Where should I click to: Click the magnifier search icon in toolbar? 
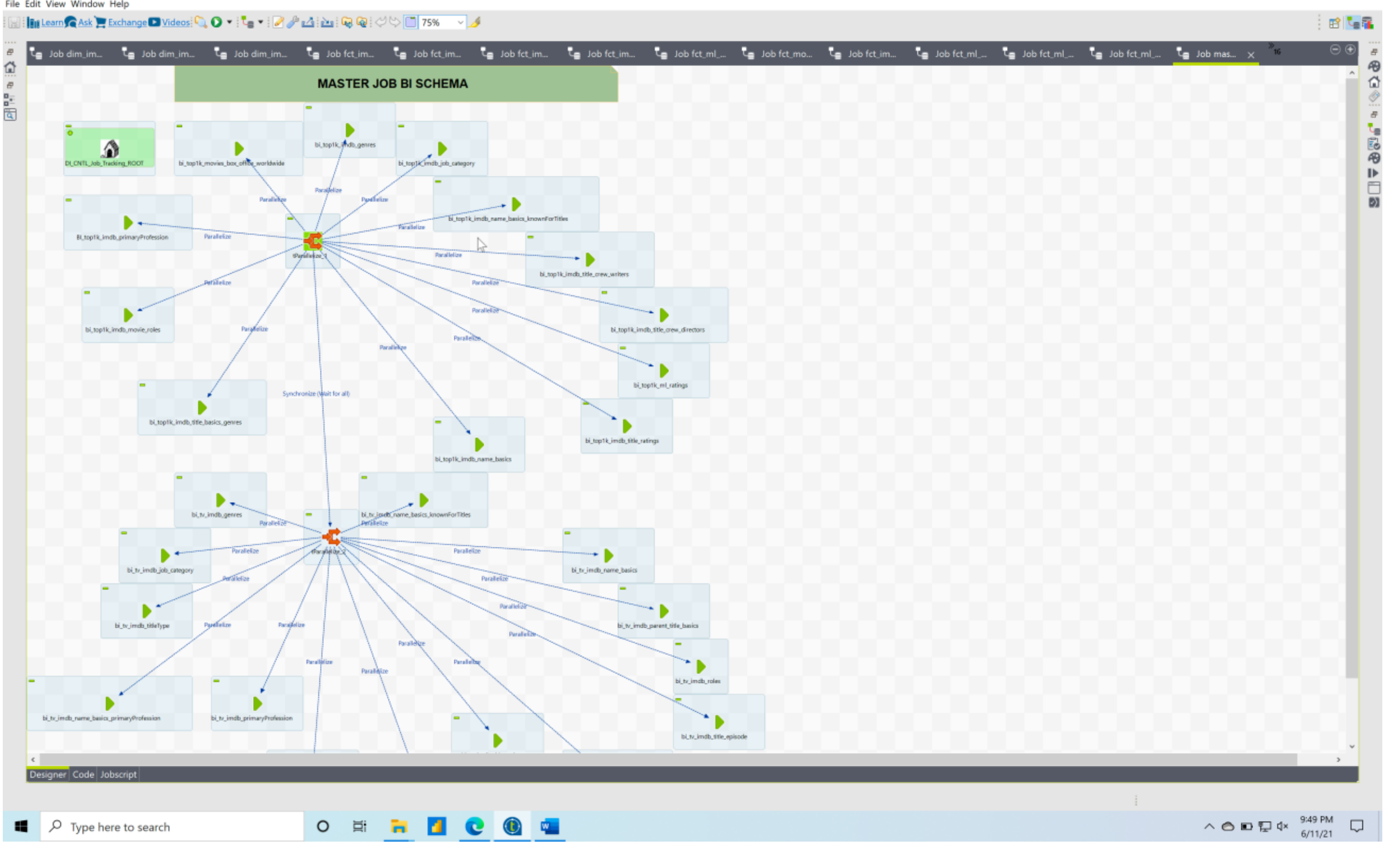[x=201, y=22]
